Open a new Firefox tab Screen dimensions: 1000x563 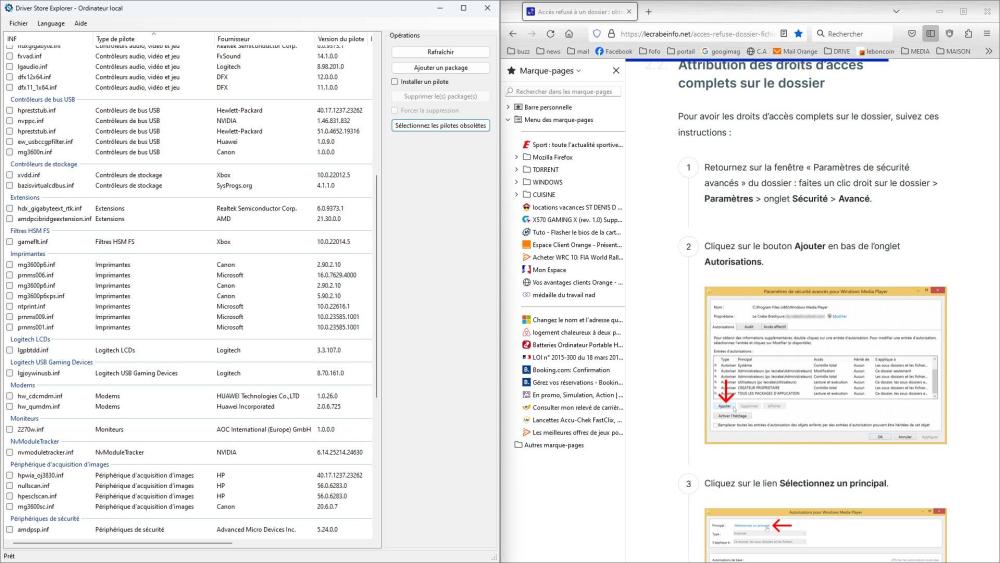[x=648, y=11]
